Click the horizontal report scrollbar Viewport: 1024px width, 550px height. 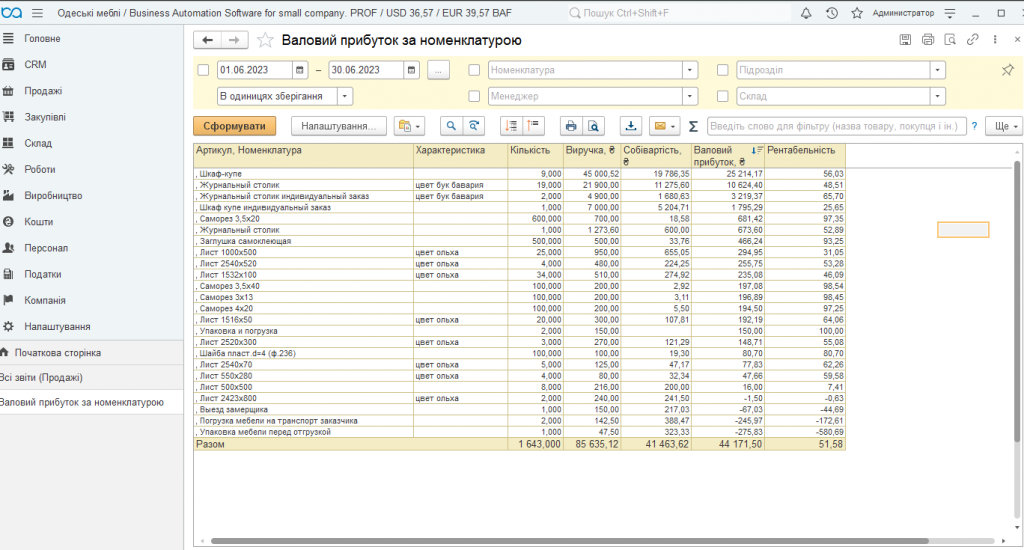(x=569, y=541)
